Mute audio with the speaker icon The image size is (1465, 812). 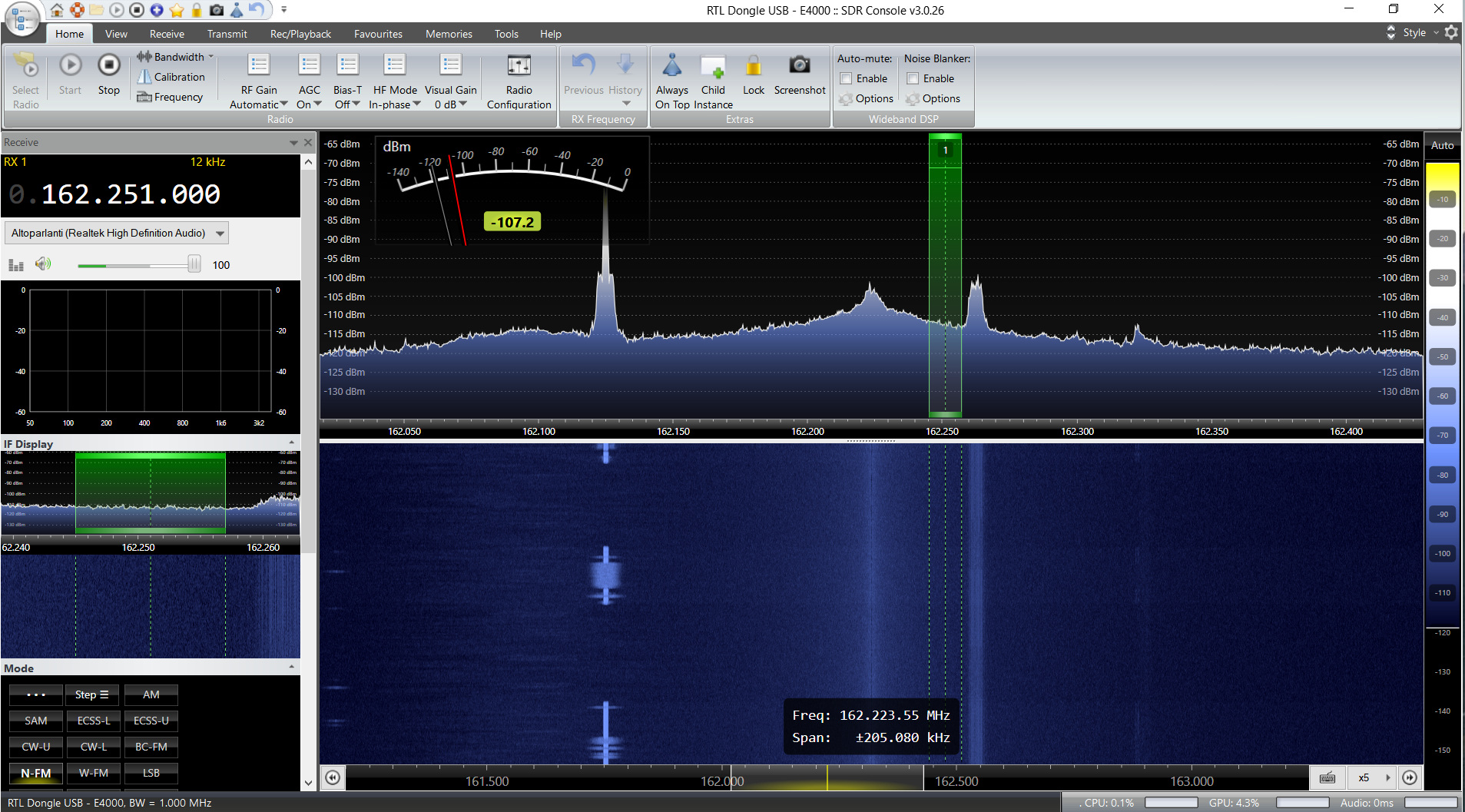[x=43, y=264]
